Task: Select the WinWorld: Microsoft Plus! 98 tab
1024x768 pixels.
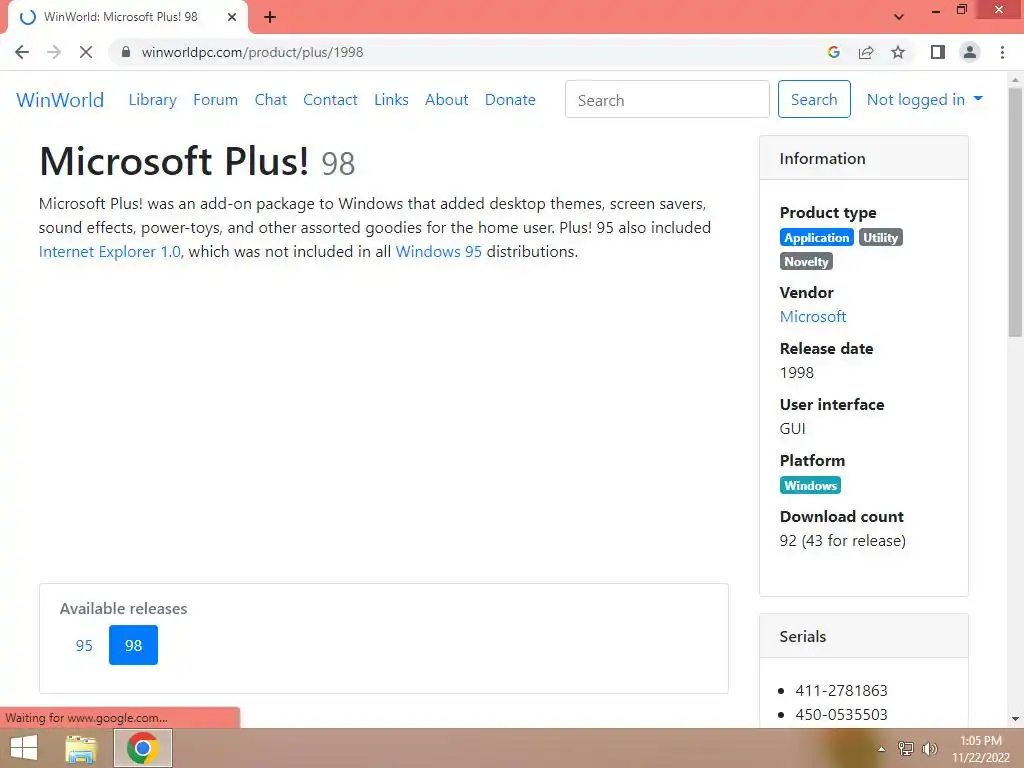Action: coord(127,17)
